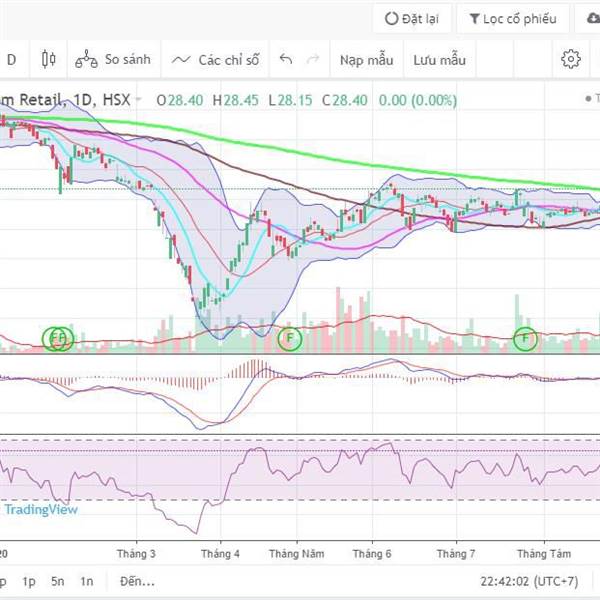Click the high price H28.45 value
Viewport: 600px width, 600px height.
tap(236, 100)
